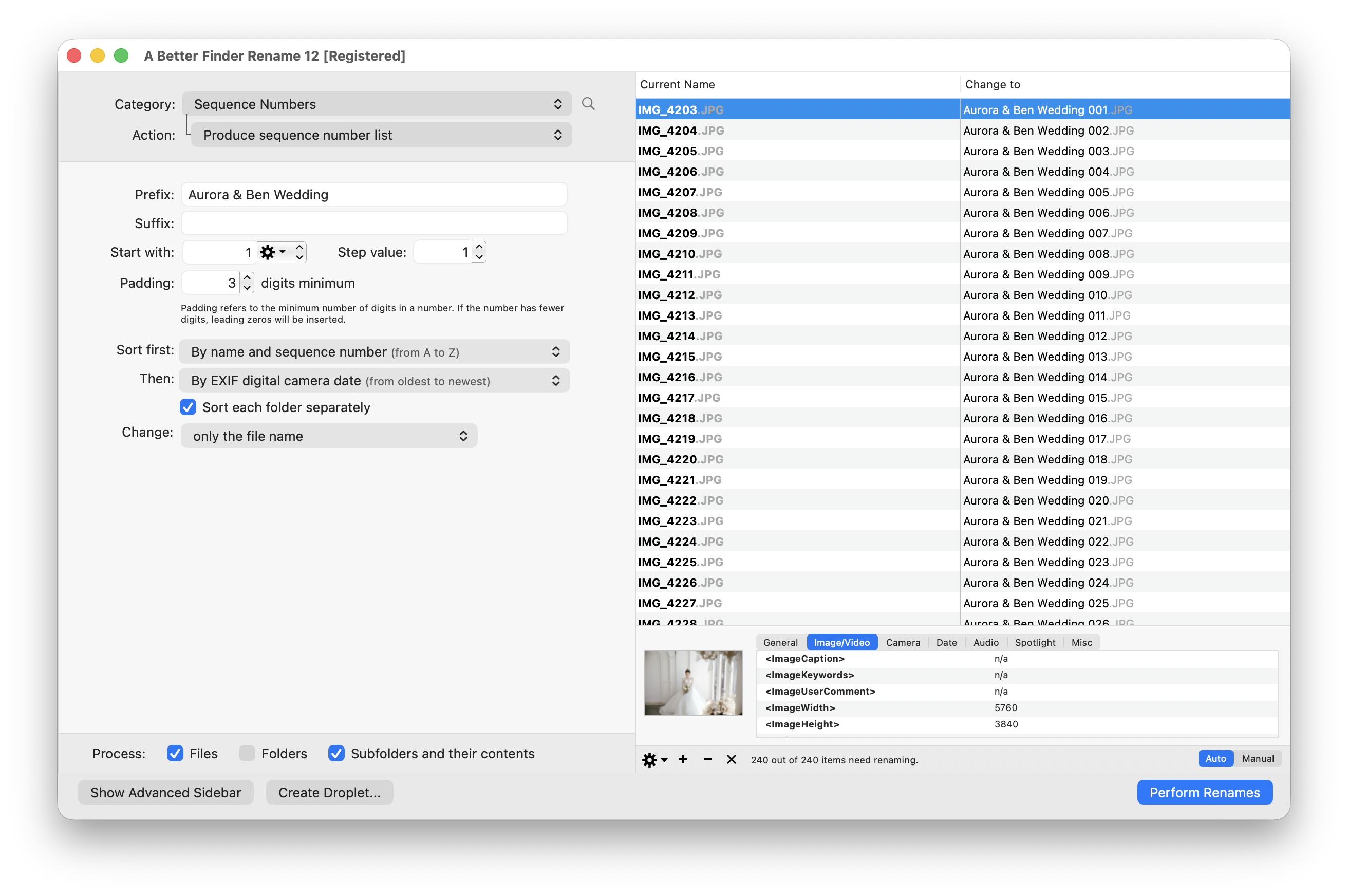Click the search magnifier icon beside Category

588,103
